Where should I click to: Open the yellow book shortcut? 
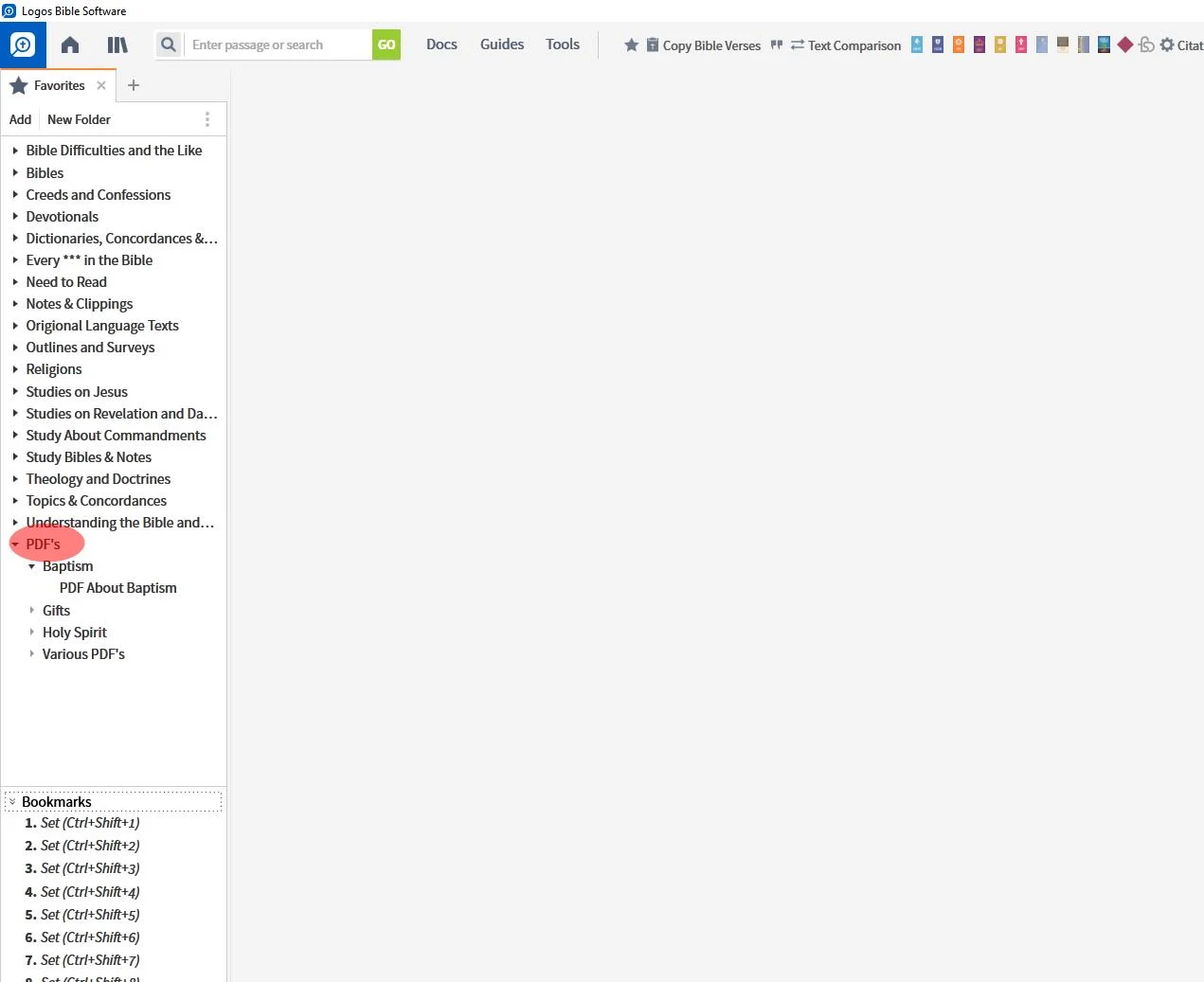pos(1000,45)
